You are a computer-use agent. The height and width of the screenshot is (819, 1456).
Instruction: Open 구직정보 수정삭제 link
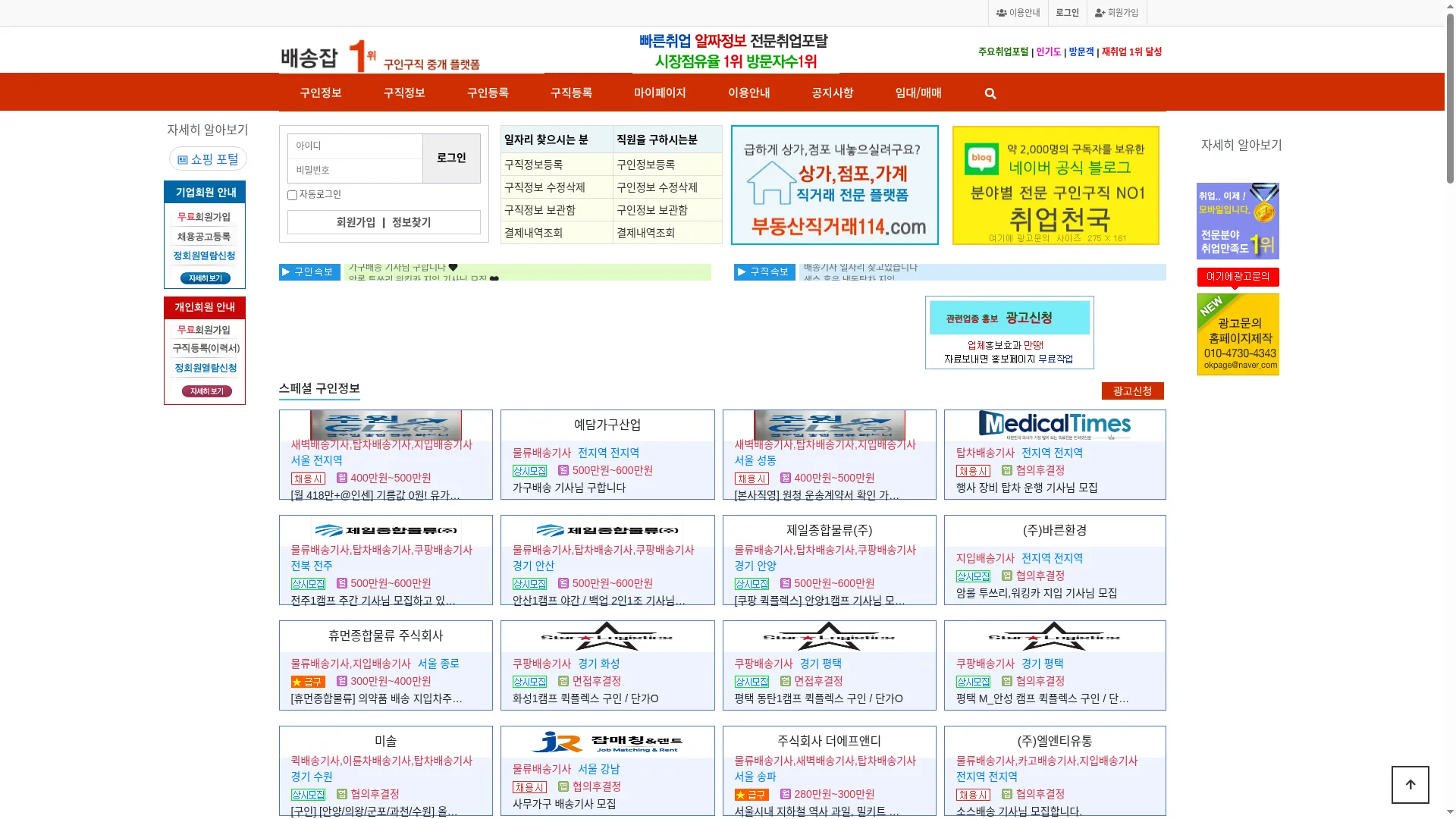[x=544, y=187]
